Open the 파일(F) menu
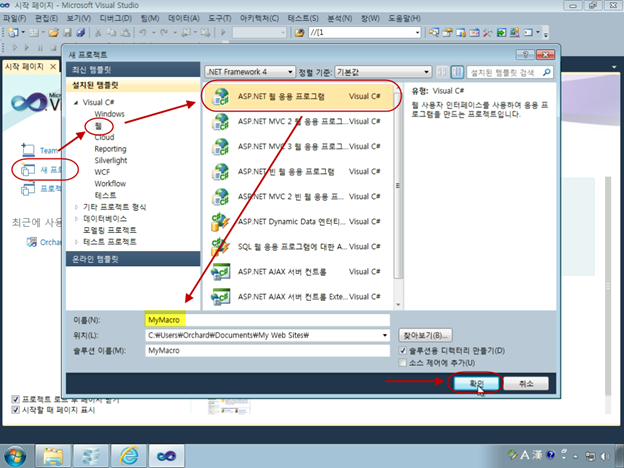This screenshot has width=624, height=468. [x=15, y=18]
